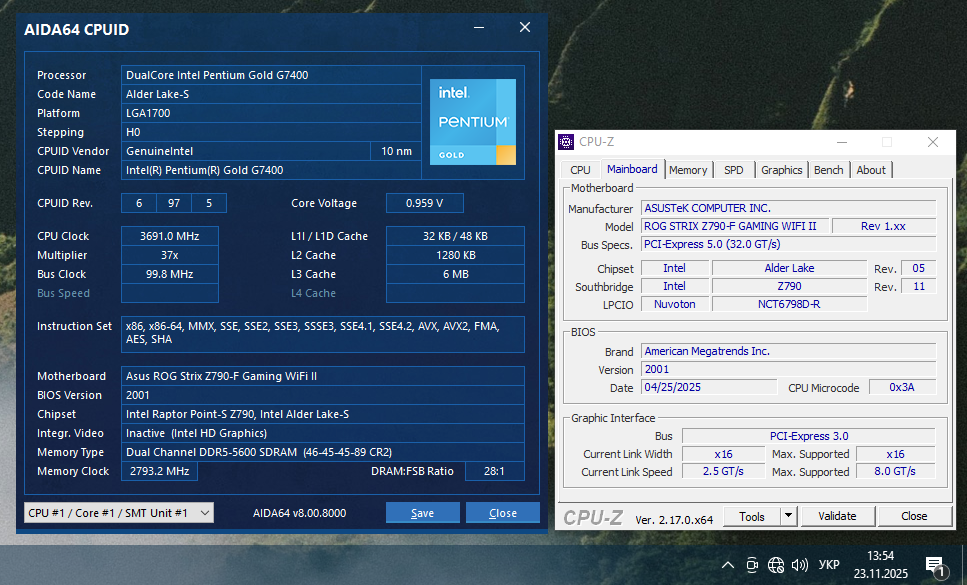Click the Save button in AIDA64 CPUID
Screen dimensions: 967x585
click(422, 513)
